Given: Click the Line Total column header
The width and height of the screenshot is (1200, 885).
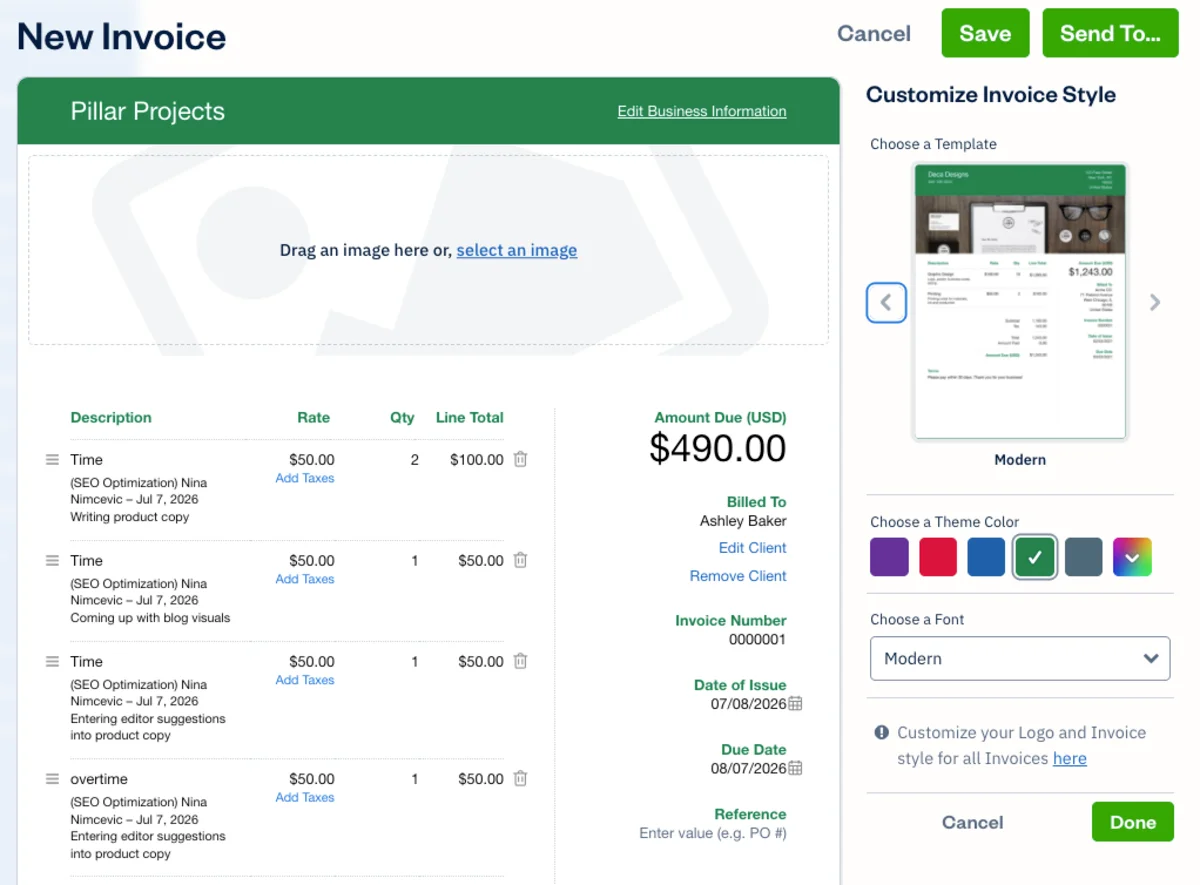Looking at the screenshot, I should [x=470, y=418].
